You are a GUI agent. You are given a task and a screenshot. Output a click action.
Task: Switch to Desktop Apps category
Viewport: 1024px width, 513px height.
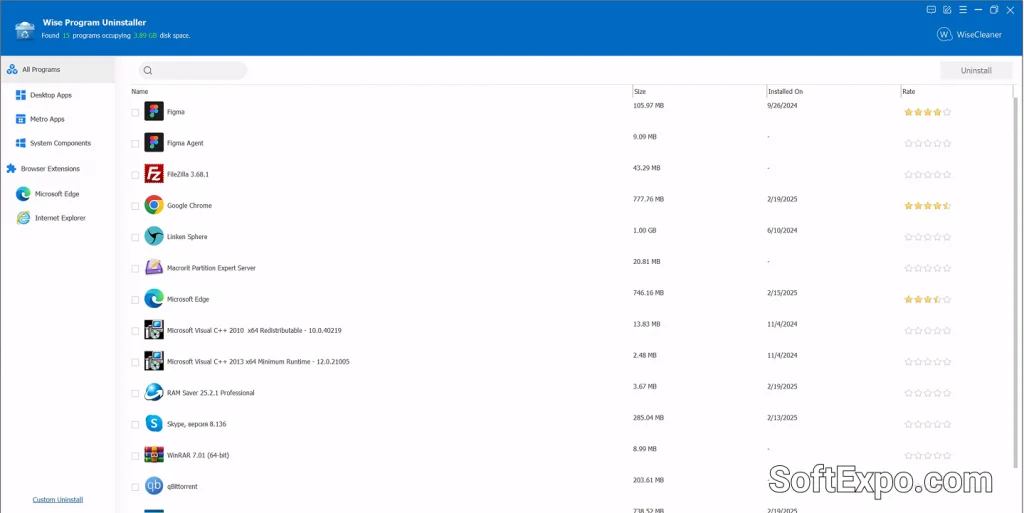(x=50, y=95)
